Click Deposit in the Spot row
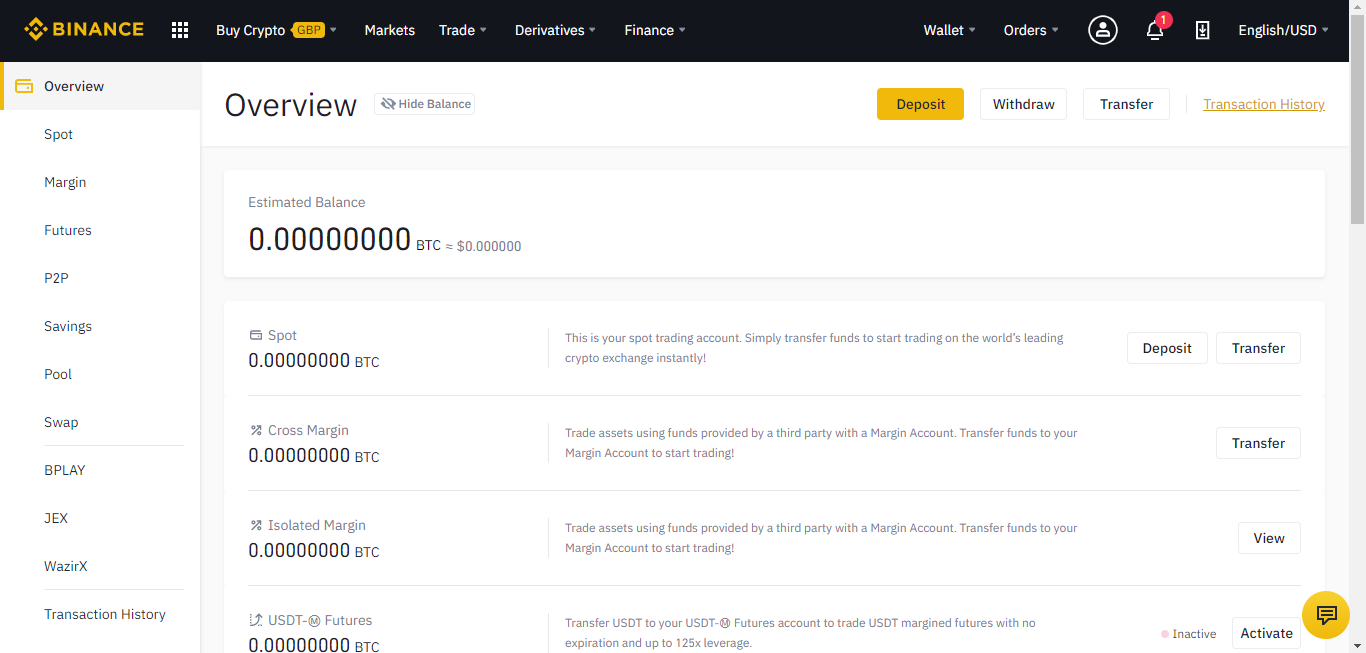Screen dimensions: 1366x653 [1167, 348]
